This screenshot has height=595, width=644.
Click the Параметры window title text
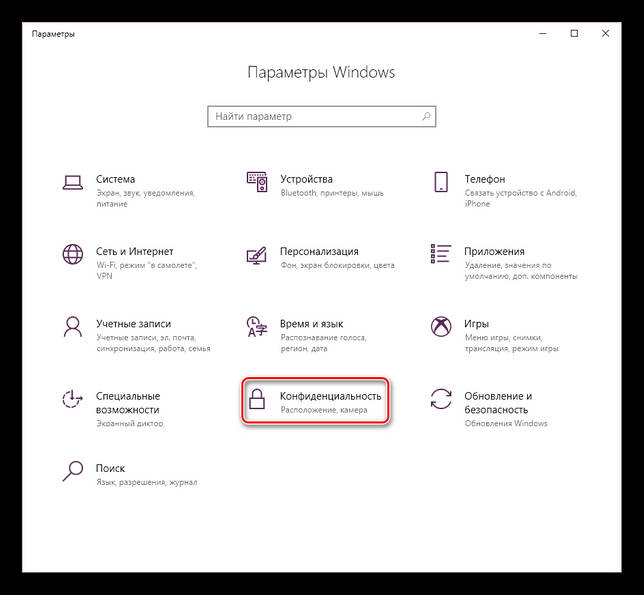[x=53, y=34]
